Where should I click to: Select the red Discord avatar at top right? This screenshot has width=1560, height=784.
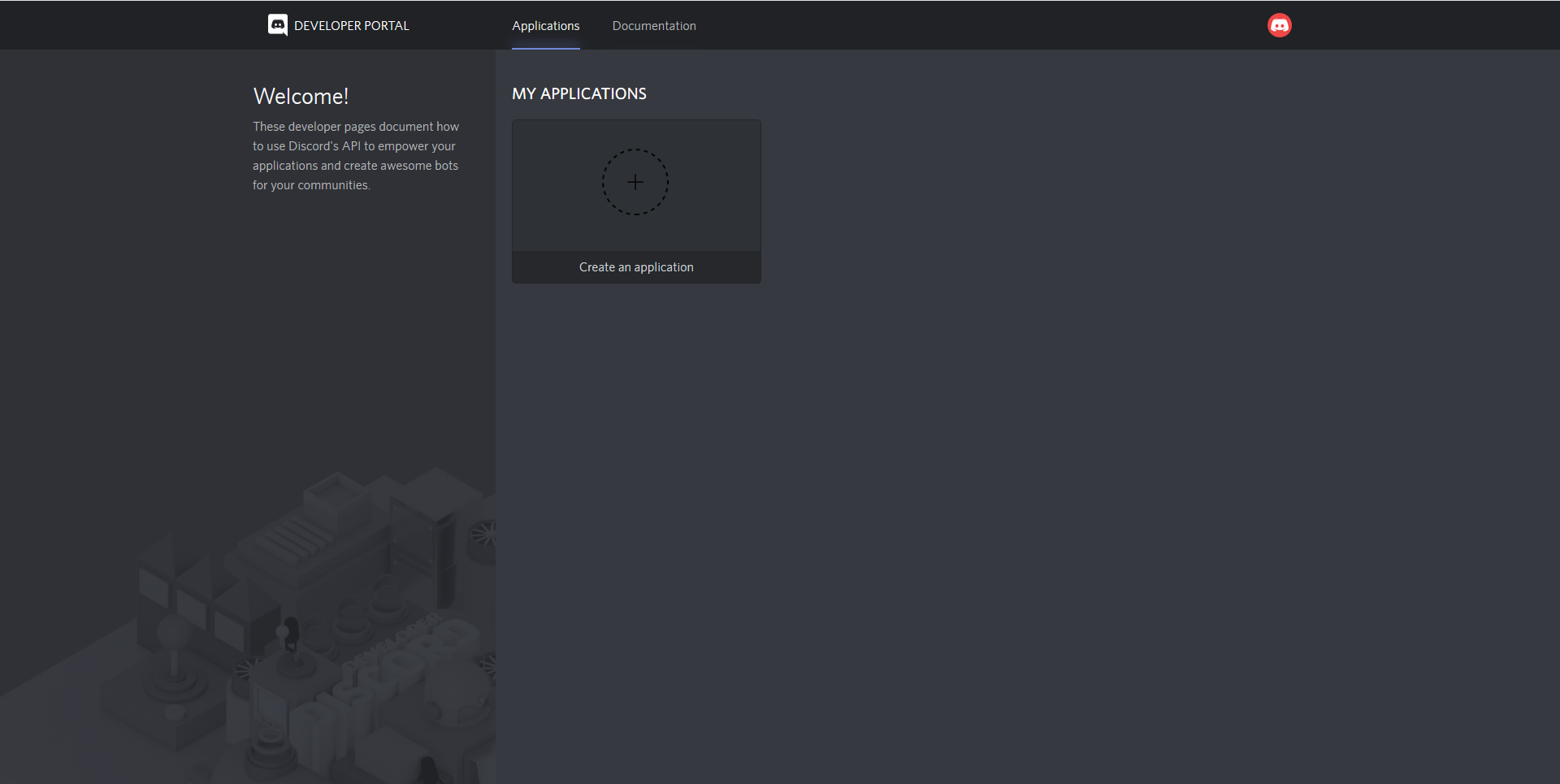click(x=1279, y=24)
